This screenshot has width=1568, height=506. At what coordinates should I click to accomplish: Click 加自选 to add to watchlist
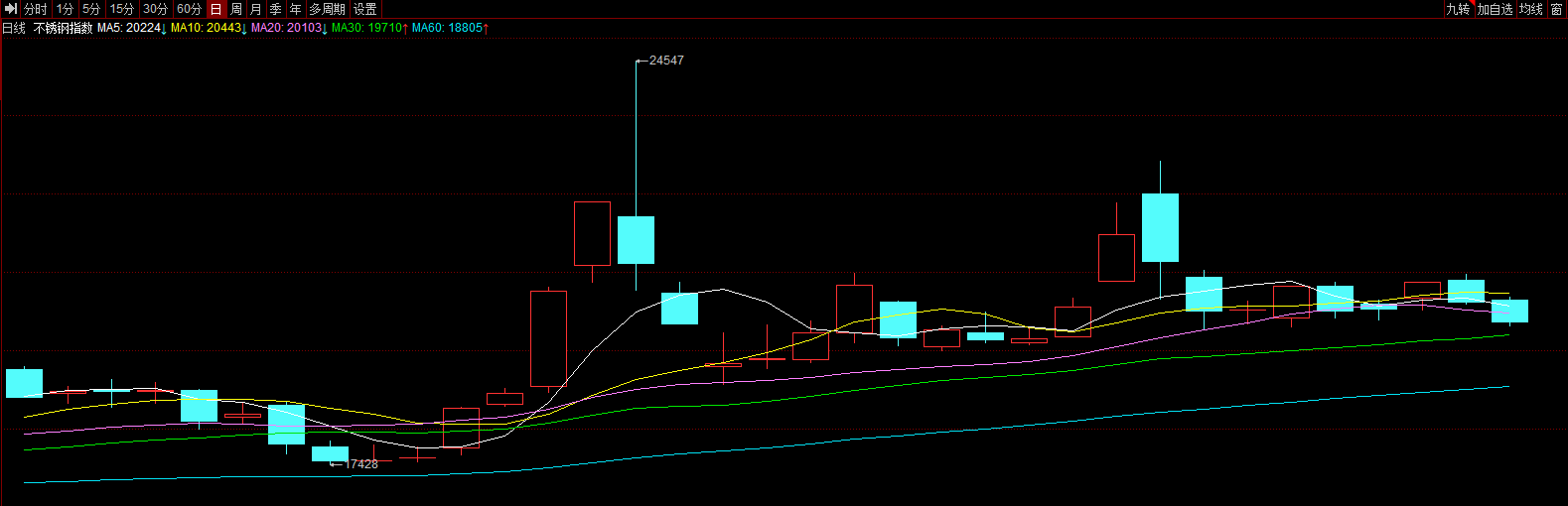click(x=1496, y=9)
